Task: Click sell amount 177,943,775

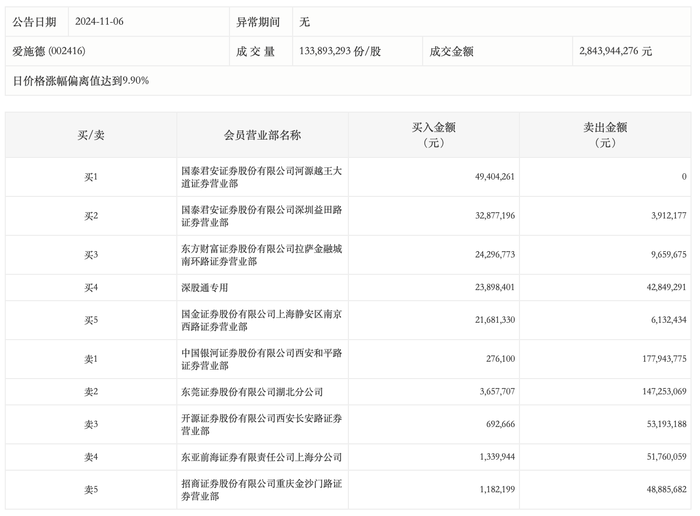Action: point(664,359)
